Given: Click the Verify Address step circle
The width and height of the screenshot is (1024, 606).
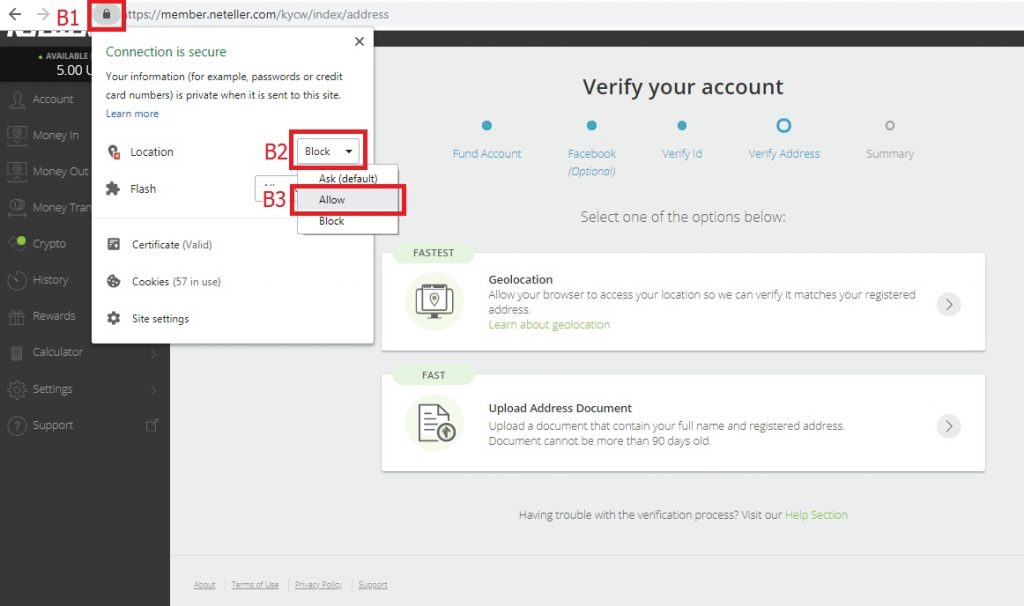Looking at the screenshot, I should pyautogui.click(x=784, y=126).
